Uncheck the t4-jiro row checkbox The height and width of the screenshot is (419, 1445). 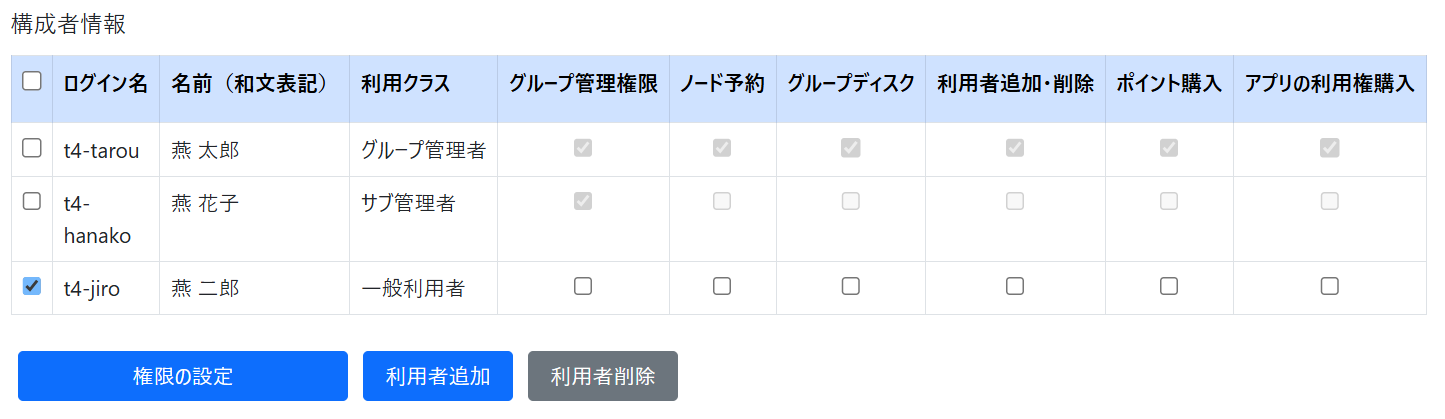coord(32,287)
